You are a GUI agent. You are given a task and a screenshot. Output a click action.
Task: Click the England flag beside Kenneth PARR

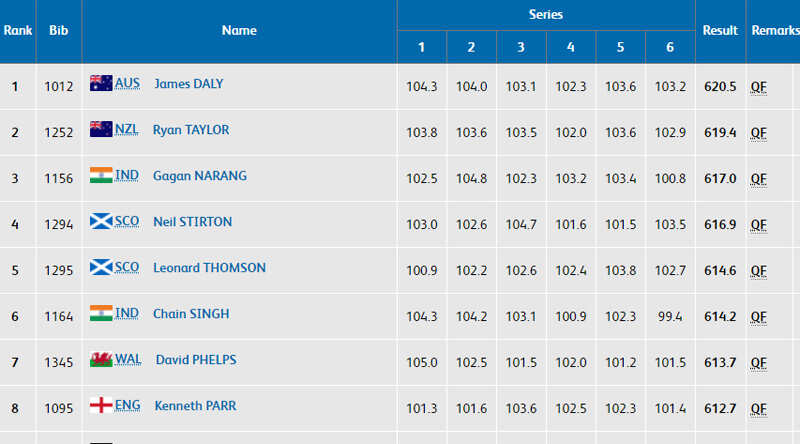coord(101,405)
